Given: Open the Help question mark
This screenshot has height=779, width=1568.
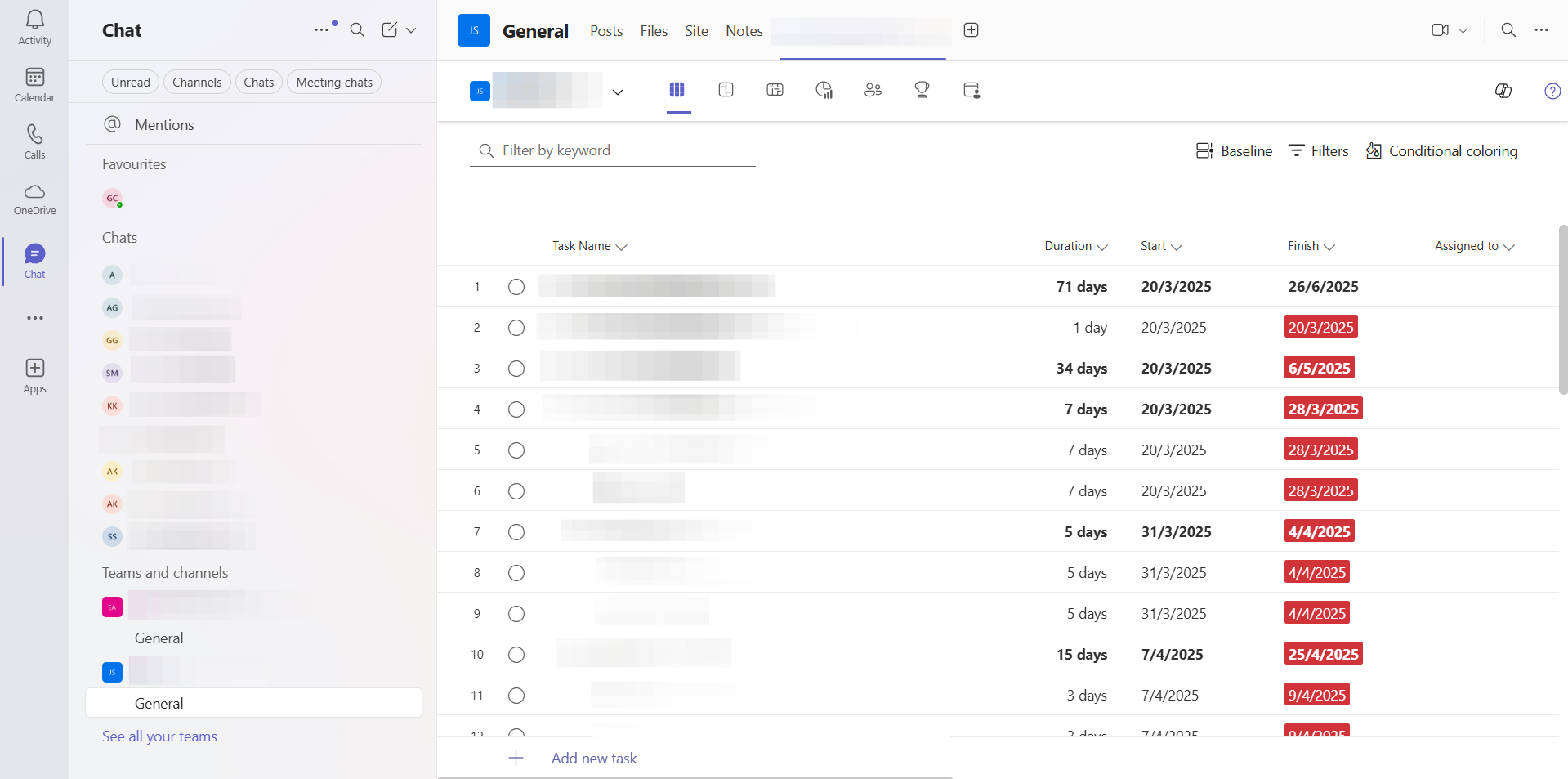Looking at the screenshot, I should point(1552,91).
